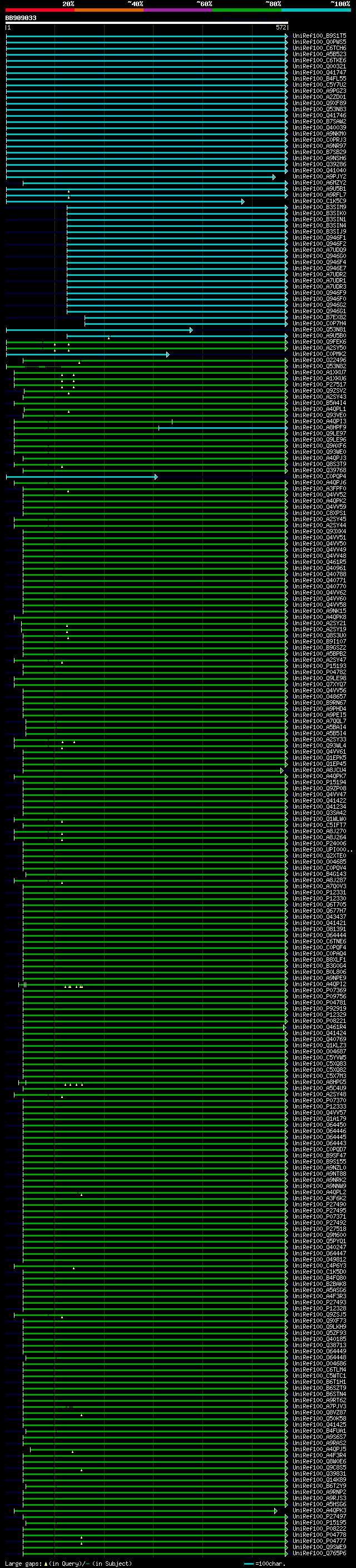This screenshot has height=1568, width=356.
Task: Select the UniRef100_Q39286 label
Action: [x=319, y=165]
